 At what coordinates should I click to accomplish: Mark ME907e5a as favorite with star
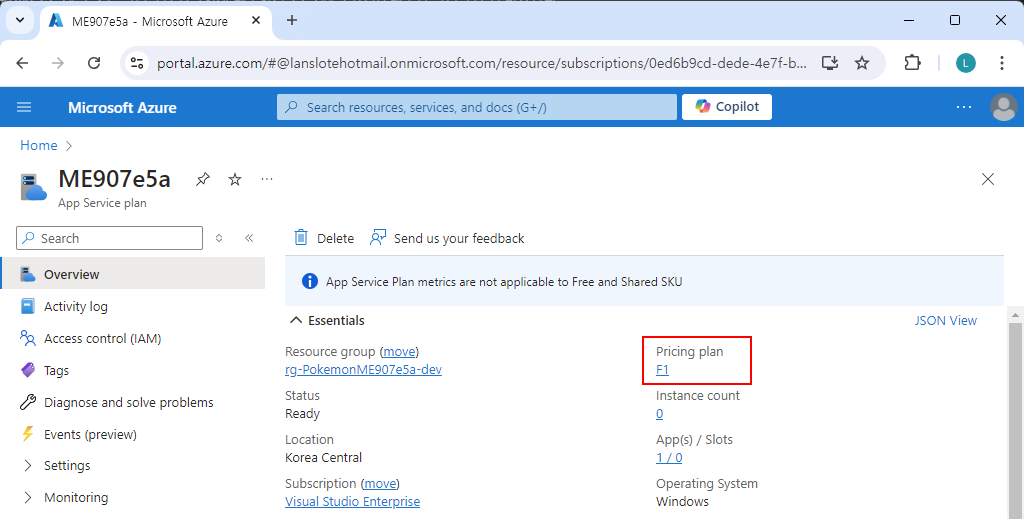click(235, 179)
